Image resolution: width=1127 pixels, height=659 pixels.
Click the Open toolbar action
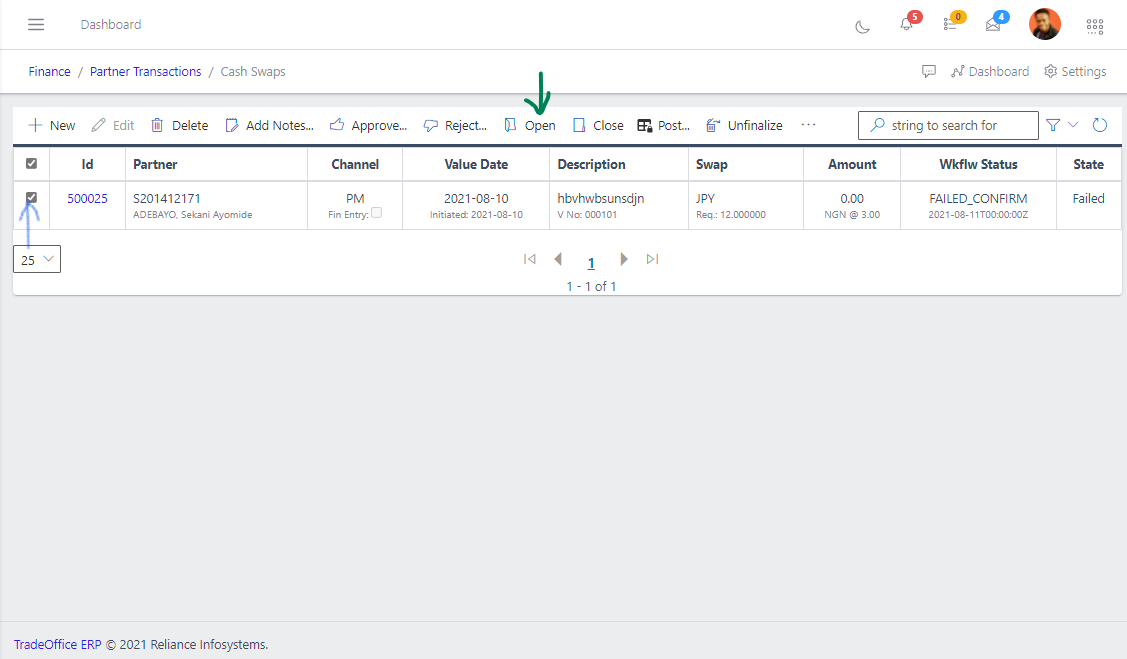pos(530,125)
